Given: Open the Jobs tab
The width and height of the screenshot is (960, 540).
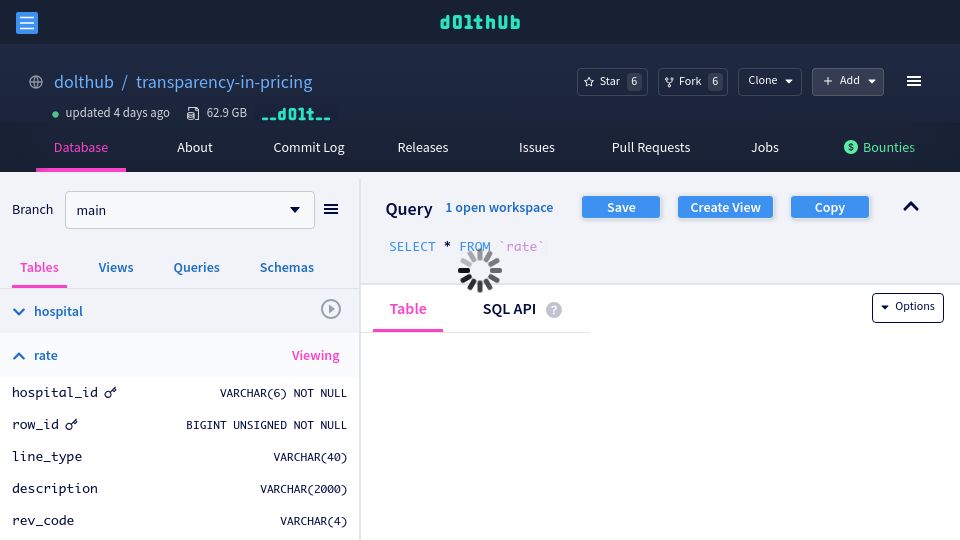Looking at the screenshot, I should pos(765,148).
